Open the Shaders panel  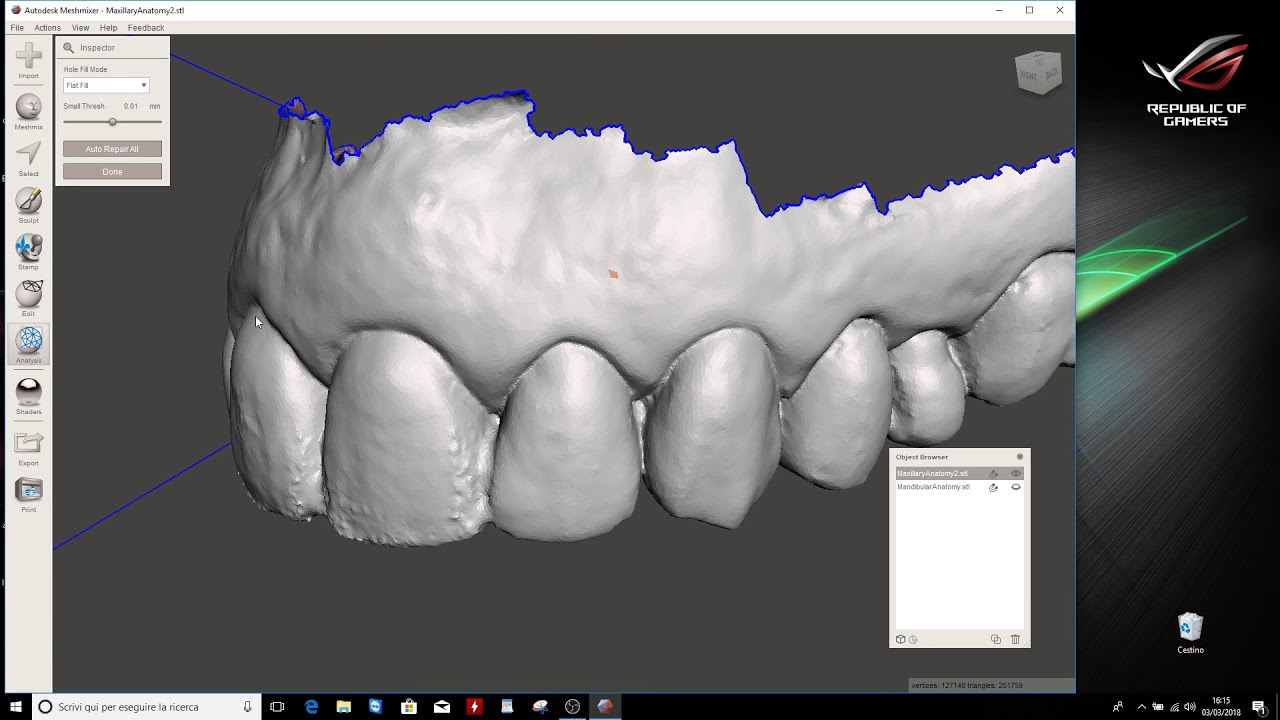point(28,396)
